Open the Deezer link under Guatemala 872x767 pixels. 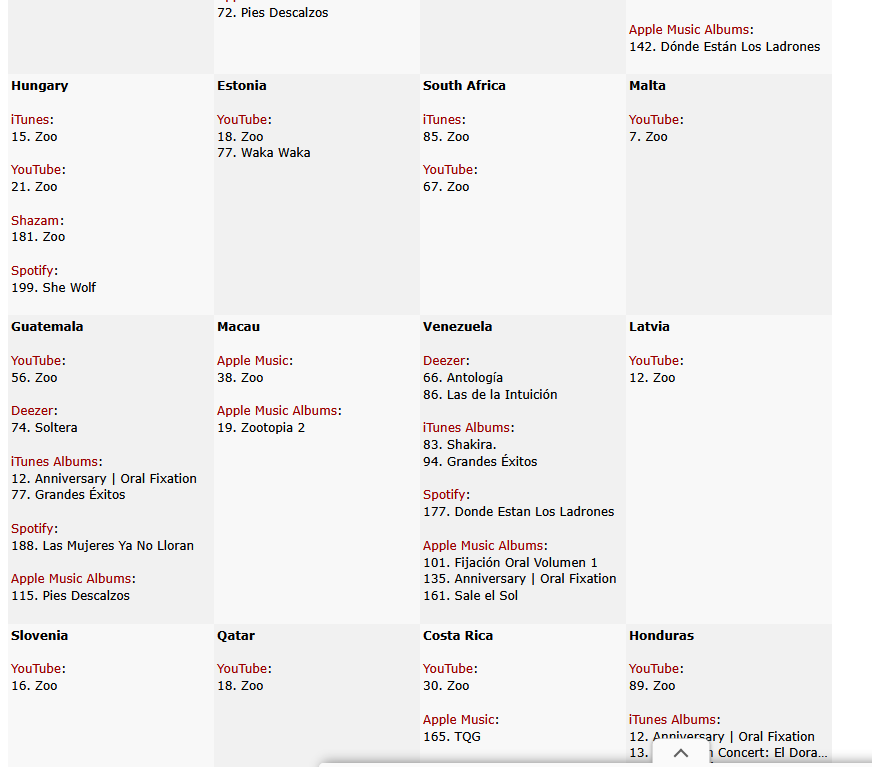(x=32, y=410)
